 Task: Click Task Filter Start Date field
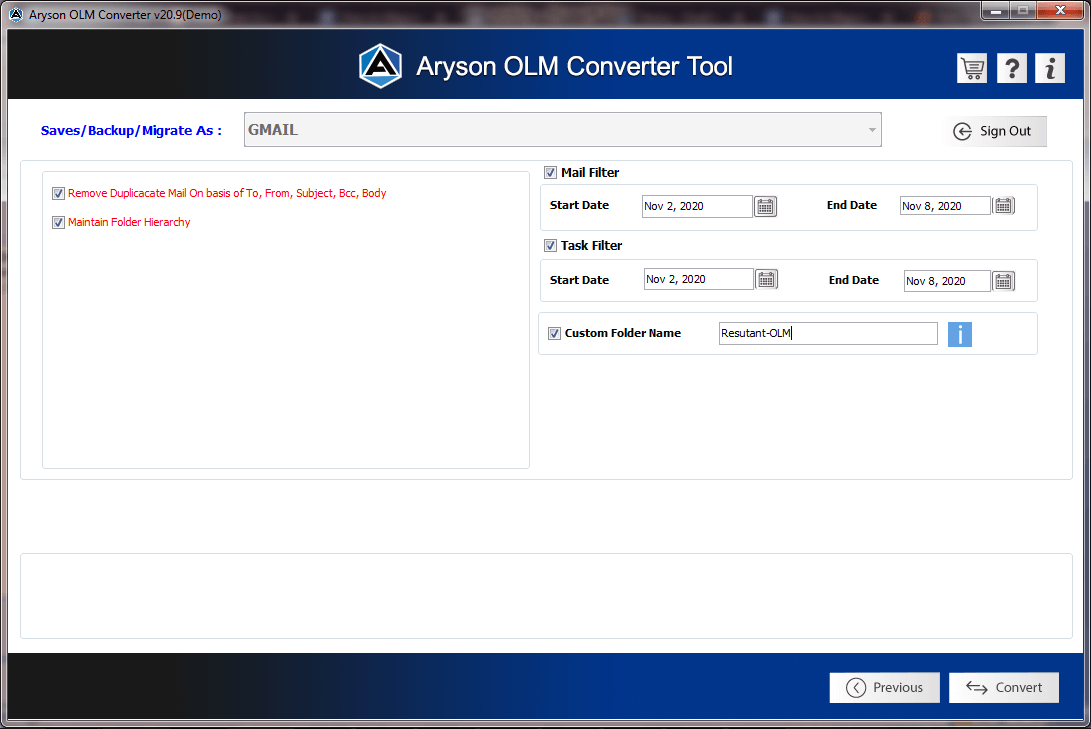point(698,279)
